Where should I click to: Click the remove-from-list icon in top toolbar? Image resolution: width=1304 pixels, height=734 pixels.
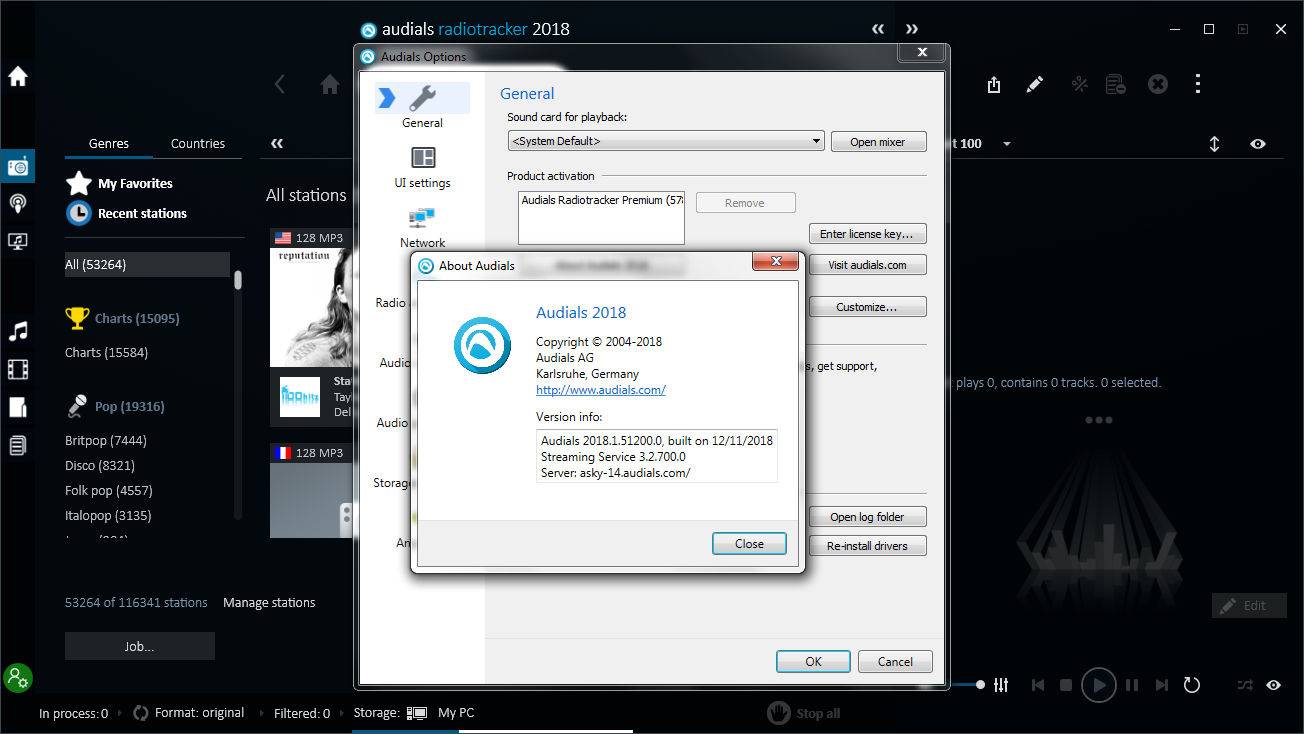pyautogui.click(x=1116, y=85)
